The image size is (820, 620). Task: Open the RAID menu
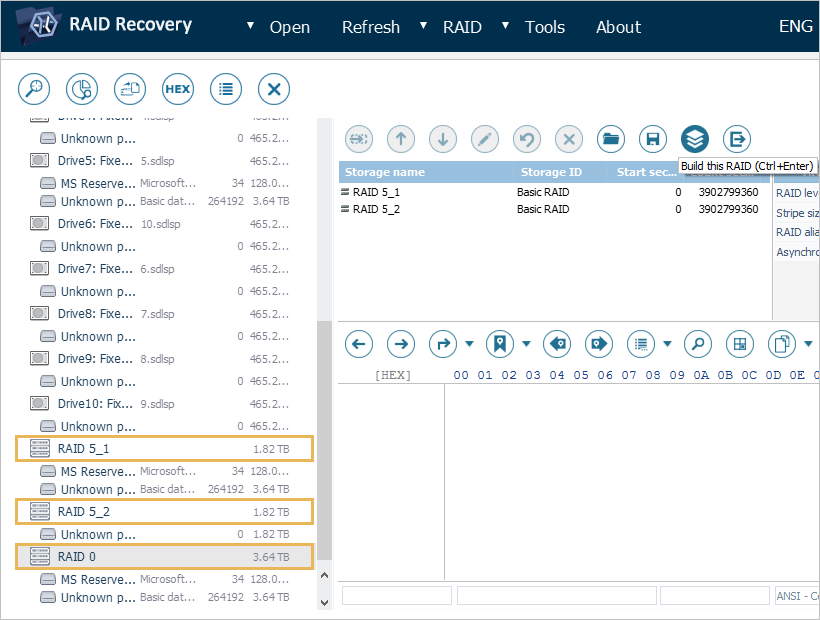[461, 27]
